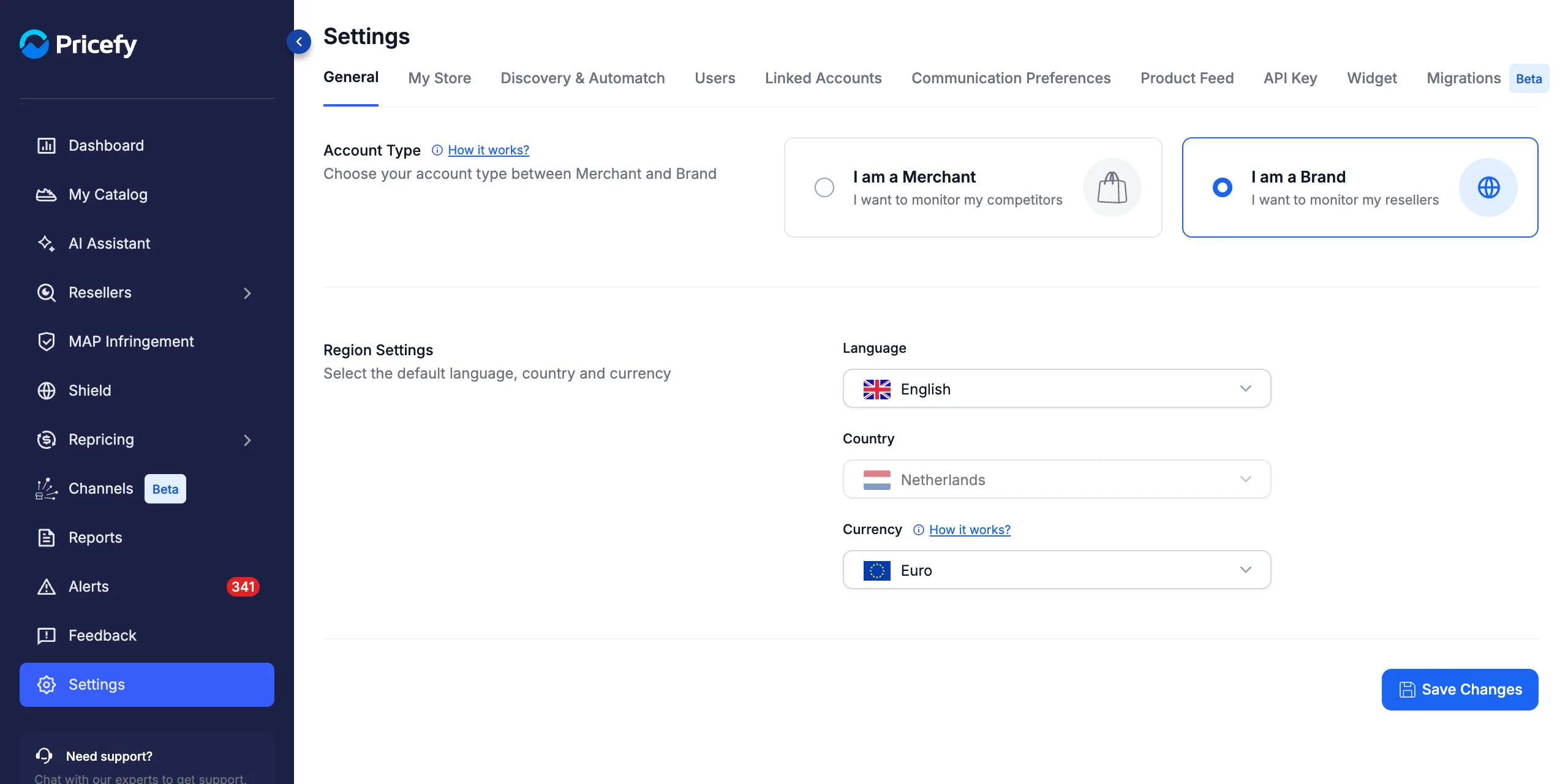Click the AI Assistant sparkle icon
Image resolution: width=1568 pixels, height=784 pixels.
[47, 244]
